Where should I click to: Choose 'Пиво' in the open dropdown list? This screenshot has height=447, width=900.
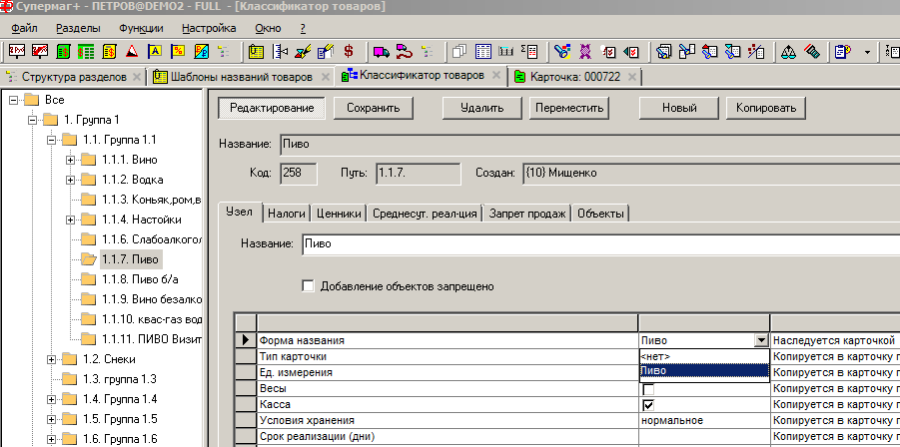coord(704,371)
